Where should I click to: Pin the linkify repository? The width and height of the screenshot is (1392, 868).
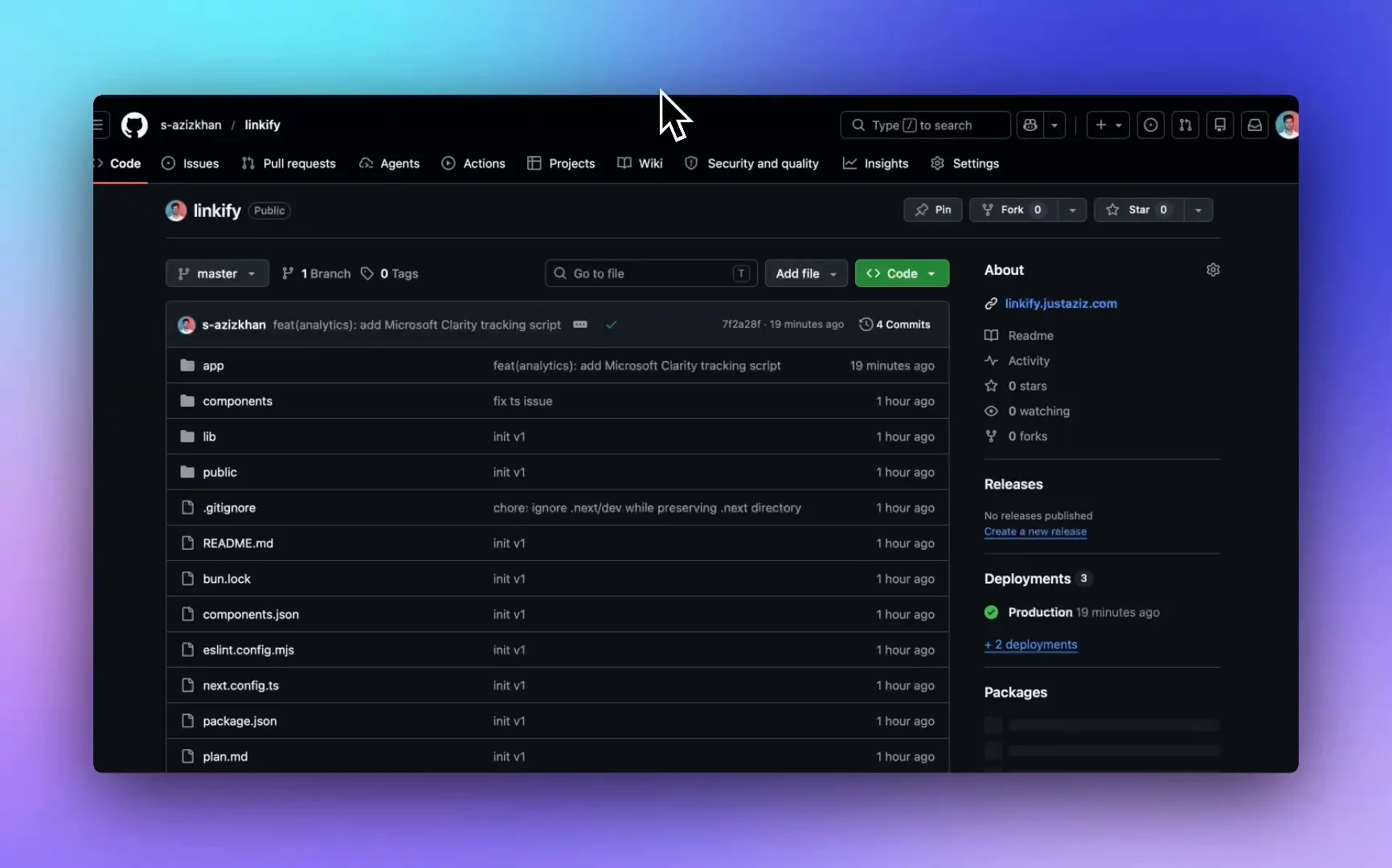[933, 210]
